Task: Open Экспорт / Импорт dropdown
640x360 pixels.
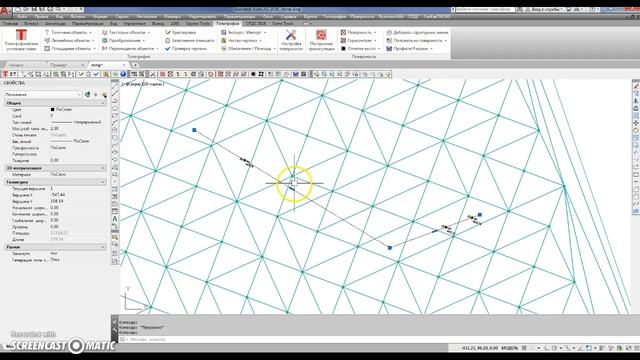Action: click(x=244, y=32)
